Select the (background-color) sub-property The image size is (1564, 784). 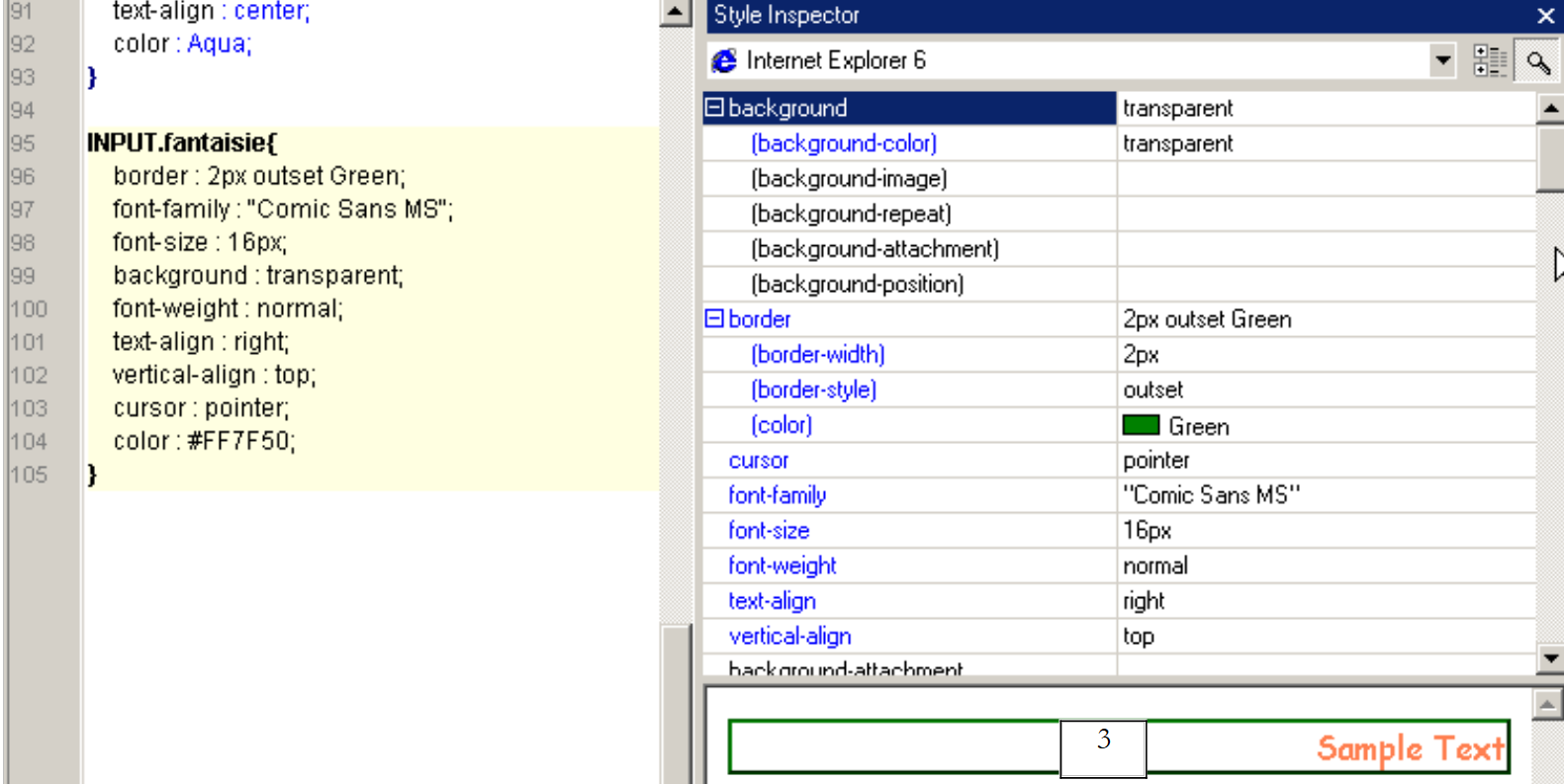[x=843, y=143]
